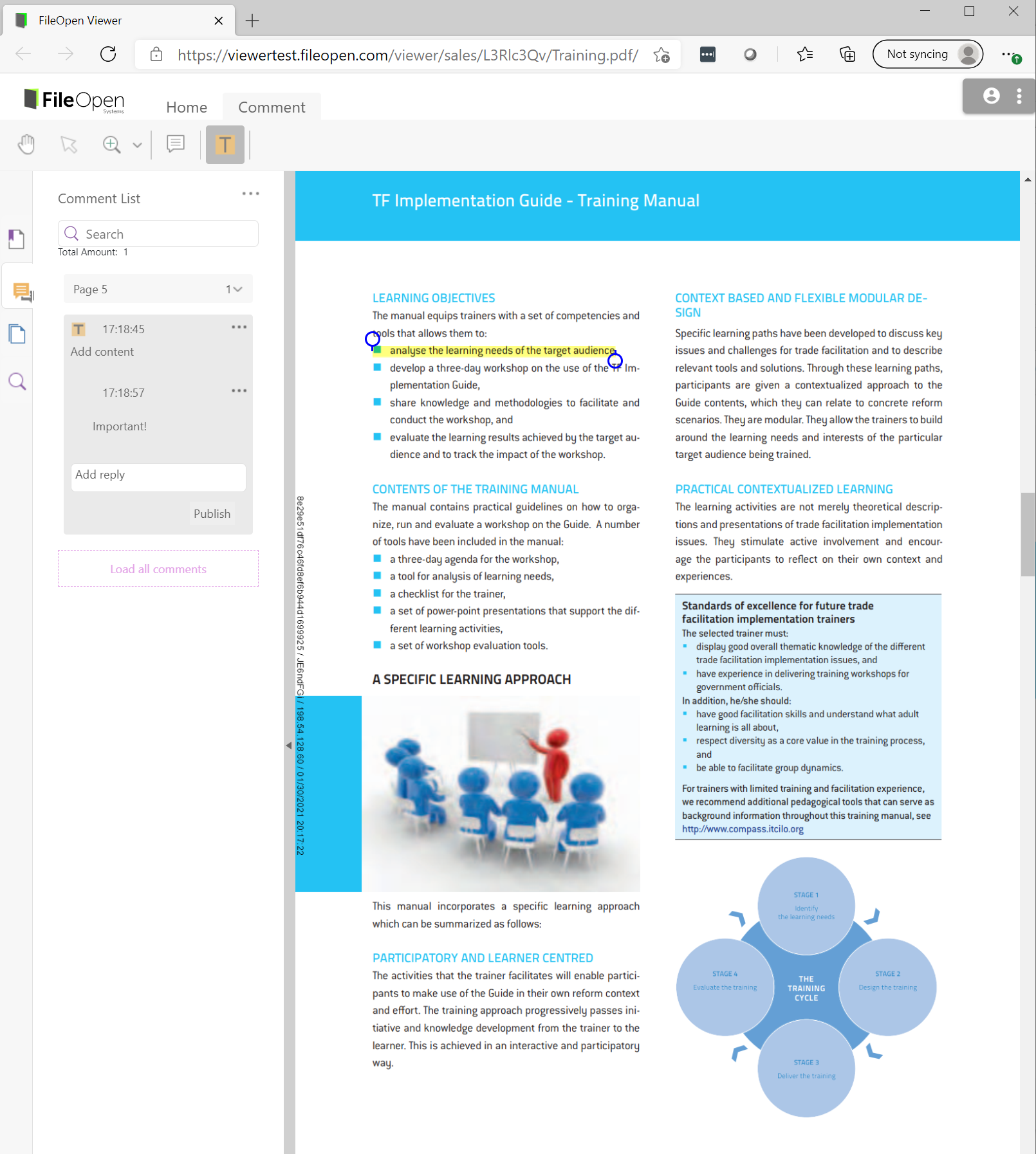This screenshot has height=1154, width=1036.
Task: Click Add content text in comment
Action: pyautogui.click(x=102, y=352)
